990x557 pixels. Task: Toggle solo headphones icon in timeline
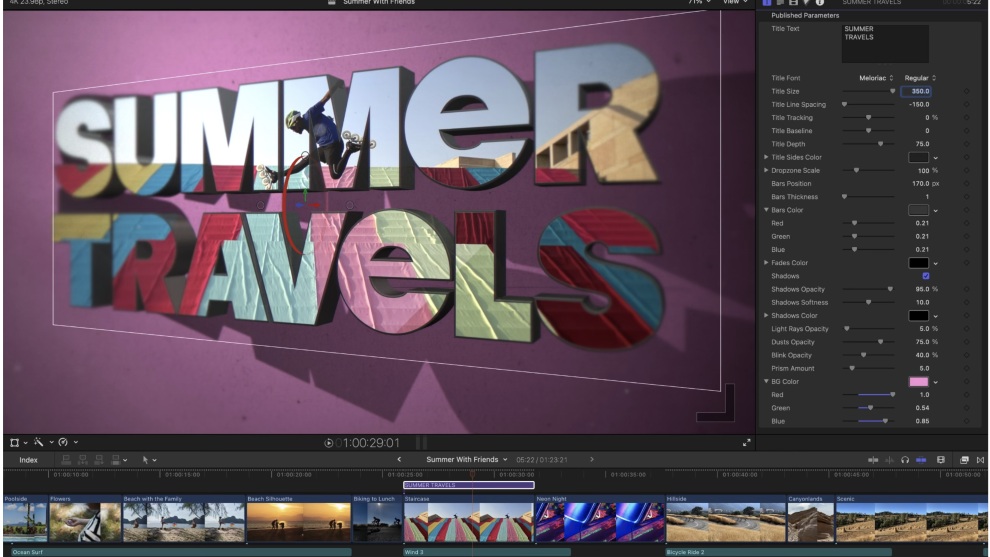905,460
